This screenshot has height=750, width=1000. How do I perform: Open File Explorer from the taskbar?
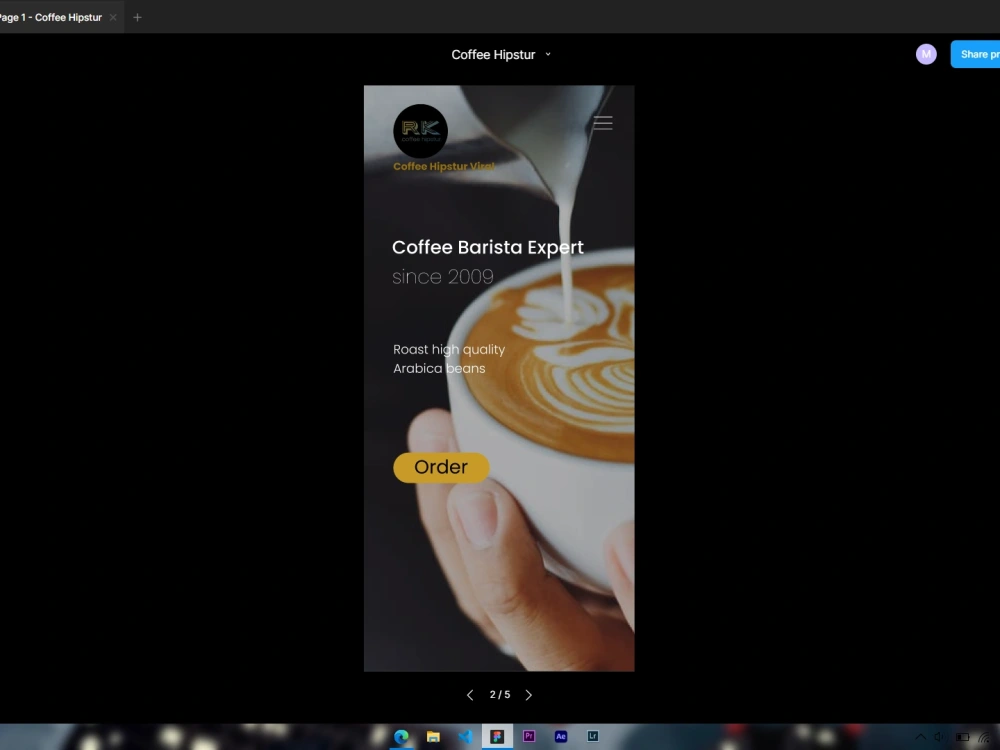(x=433, y=737)
